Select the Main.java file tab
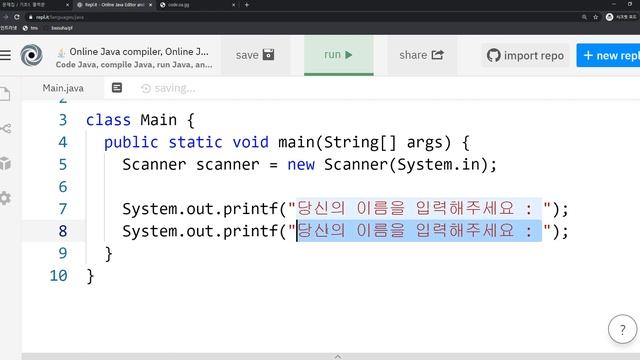This screenshot has height=360, width=640. pyautogui.click(x=63, y=88)
